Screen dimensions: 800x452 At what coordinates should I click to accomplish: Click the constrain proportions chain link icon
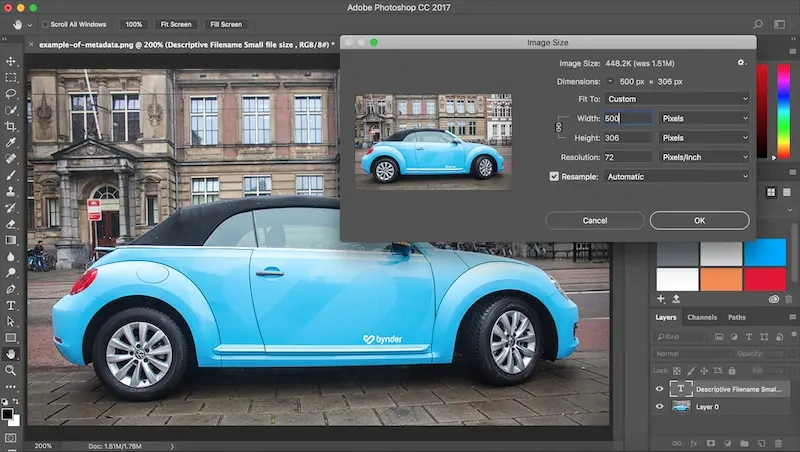558,127
